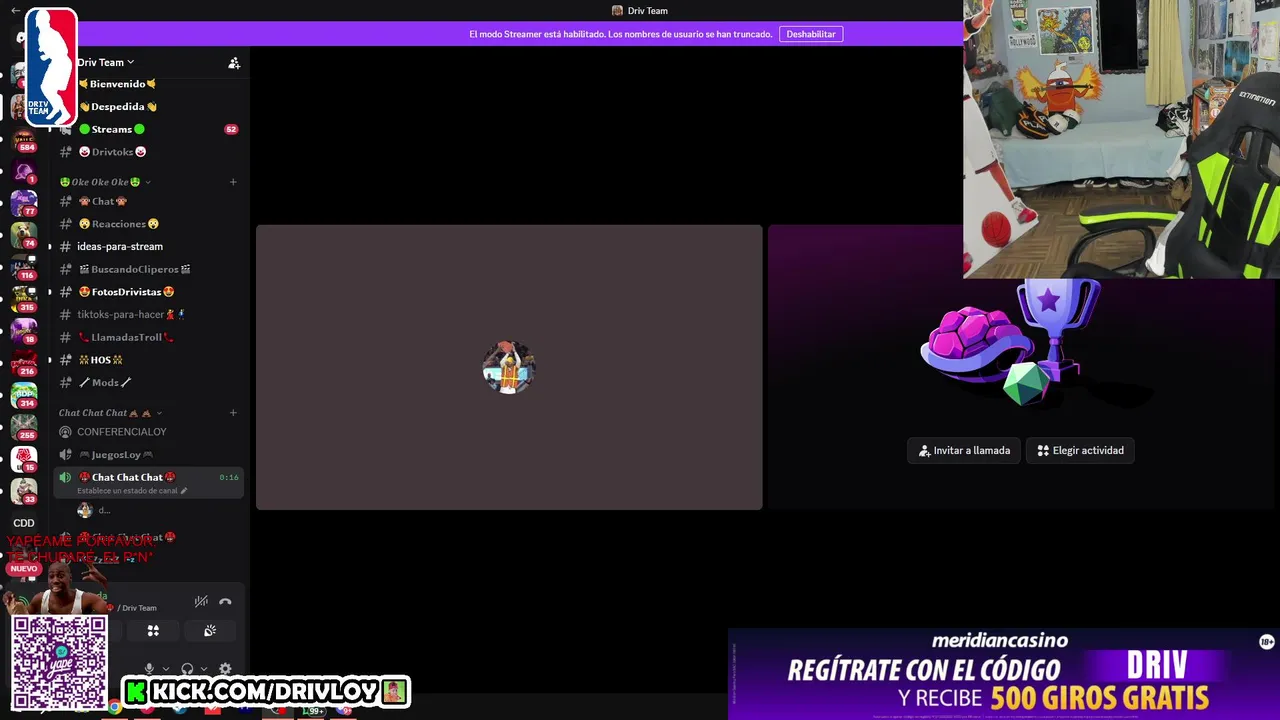The image size is (1280, 720).
Task: Click the pencil icon to set channel status
Action: pos(184,491)
